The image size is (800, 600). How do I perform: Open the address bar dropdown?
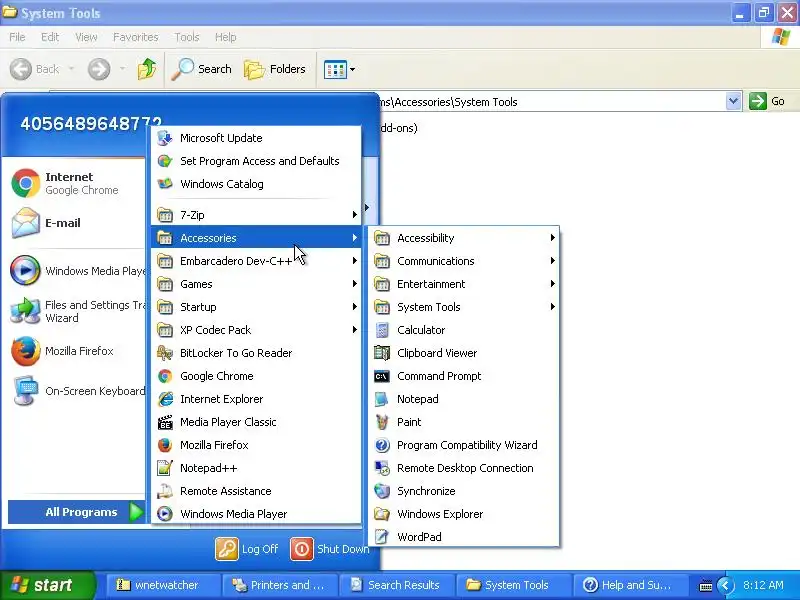[x=733, y=101]
